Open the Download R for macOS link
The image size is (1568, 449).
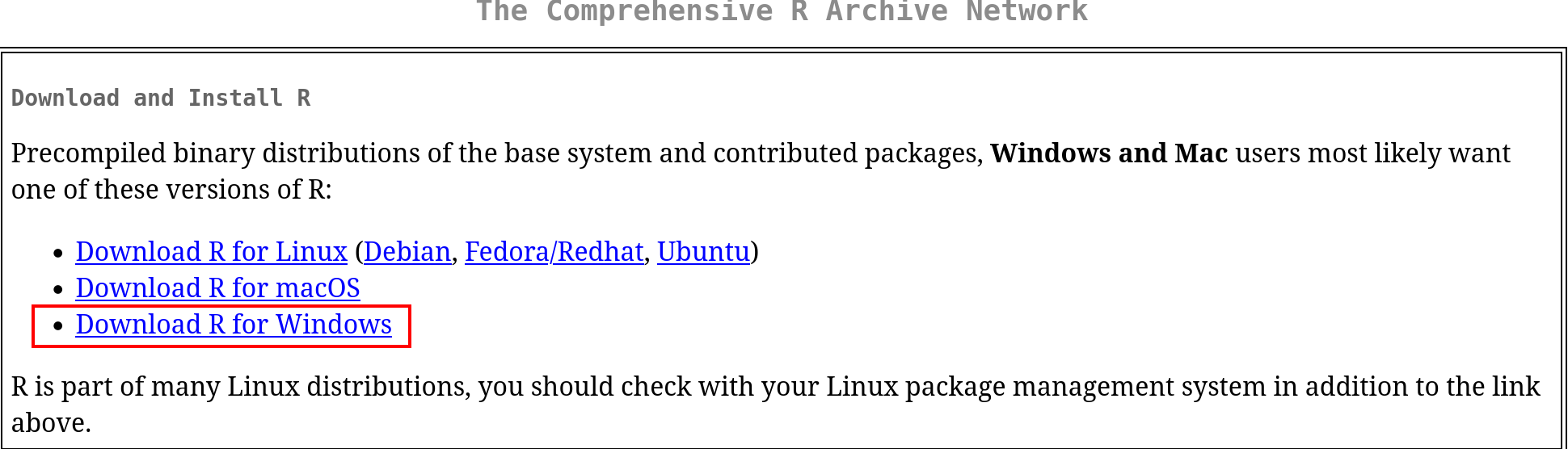217,288
